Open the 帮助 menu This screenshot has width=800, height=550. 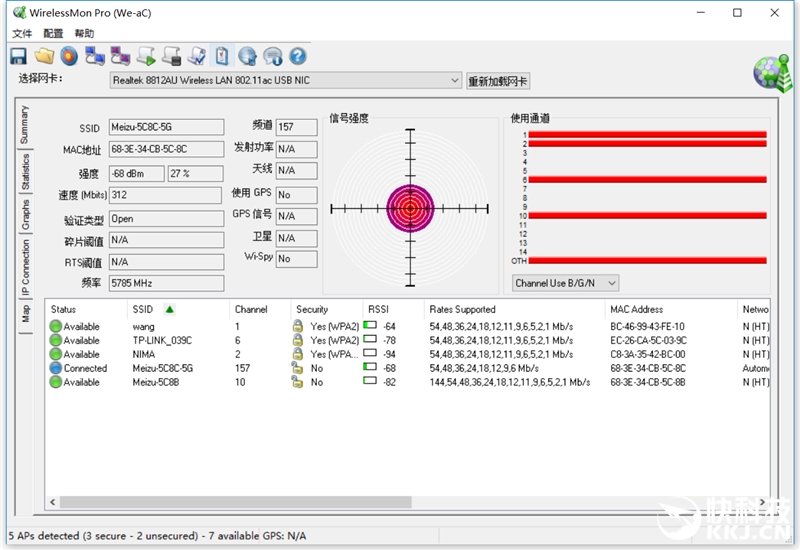point(84,33)
